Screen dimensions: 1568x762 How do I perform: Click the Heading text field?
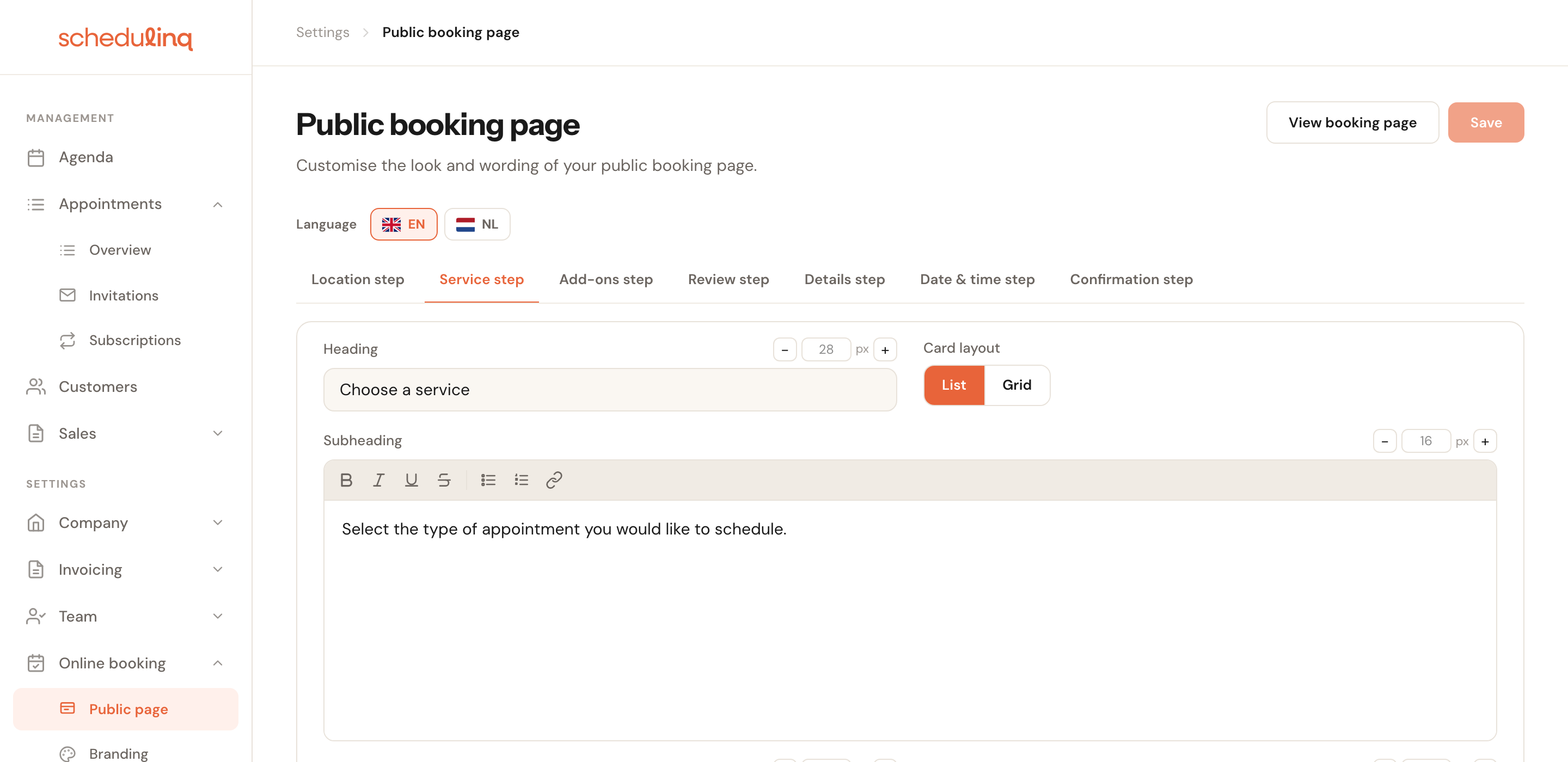pos(610,390)
